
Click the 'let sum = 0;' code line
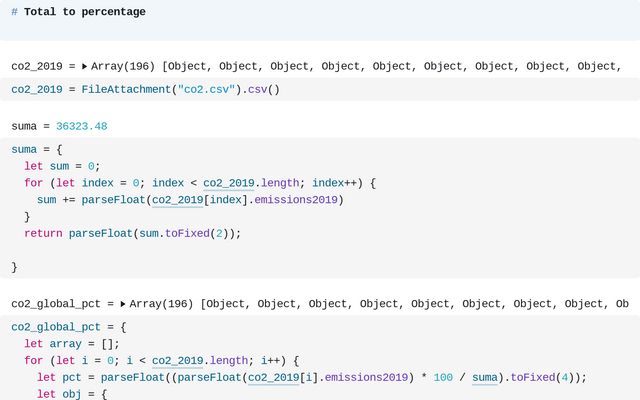coord(62,166)
